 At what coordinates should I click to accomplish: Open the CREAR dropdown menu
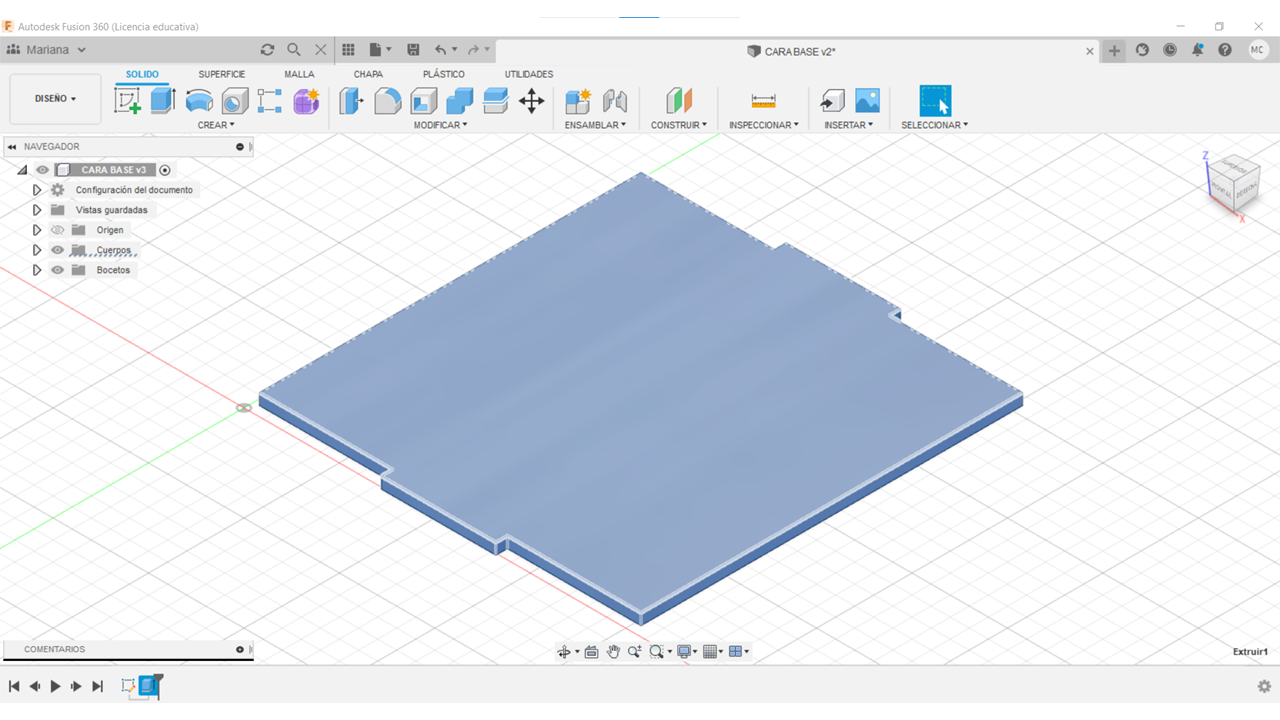[216, 125]
